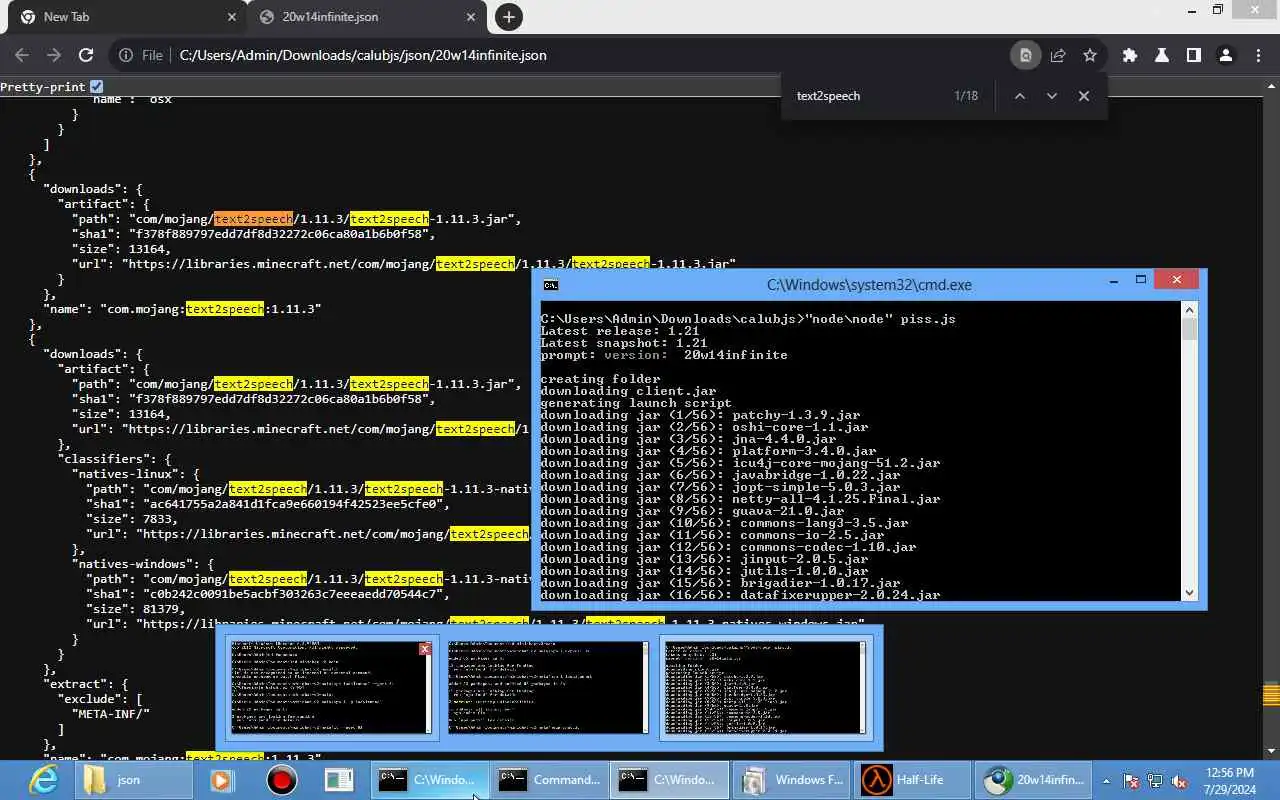Image resolution: width=1280 pixels, height=800 pixels.
Task: Close the first preview thumbnail window
Action: (x=424, y=649)
